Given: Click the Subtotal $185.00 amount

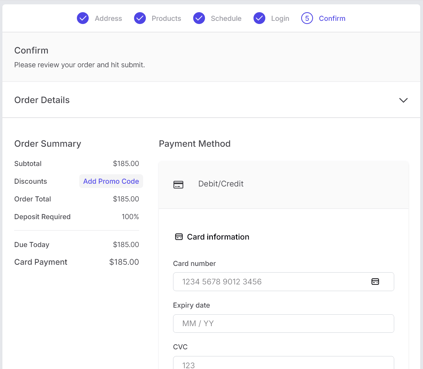Looking at the screenshot, I should [x=126, y=163].
